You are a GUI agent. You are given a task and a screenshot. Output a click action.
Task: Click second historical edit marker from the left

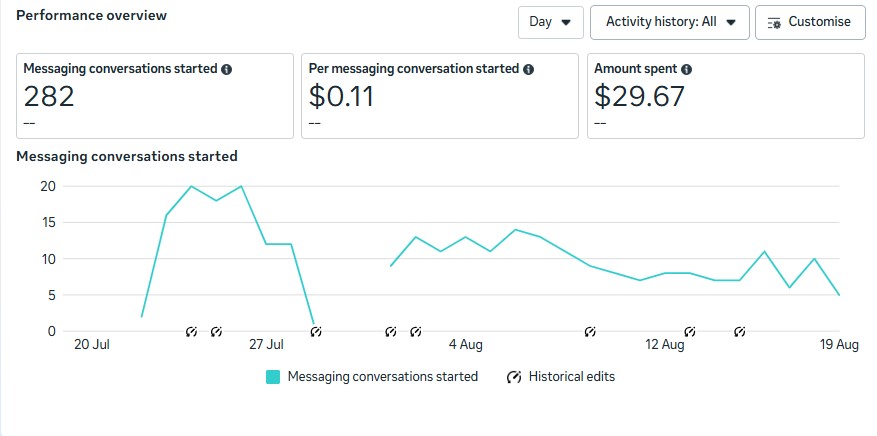pos(216,331)
